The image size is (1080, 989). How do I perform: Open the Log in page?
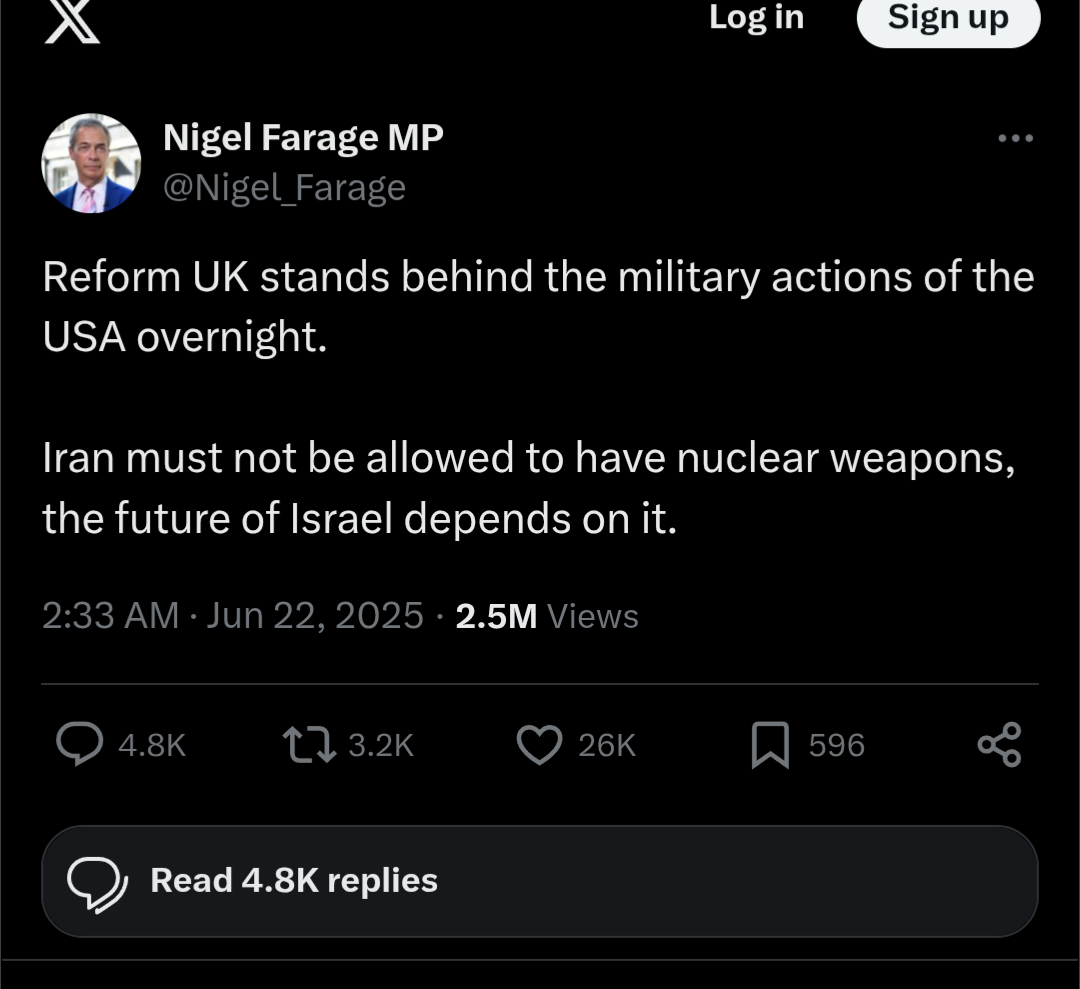click(756, 17)
